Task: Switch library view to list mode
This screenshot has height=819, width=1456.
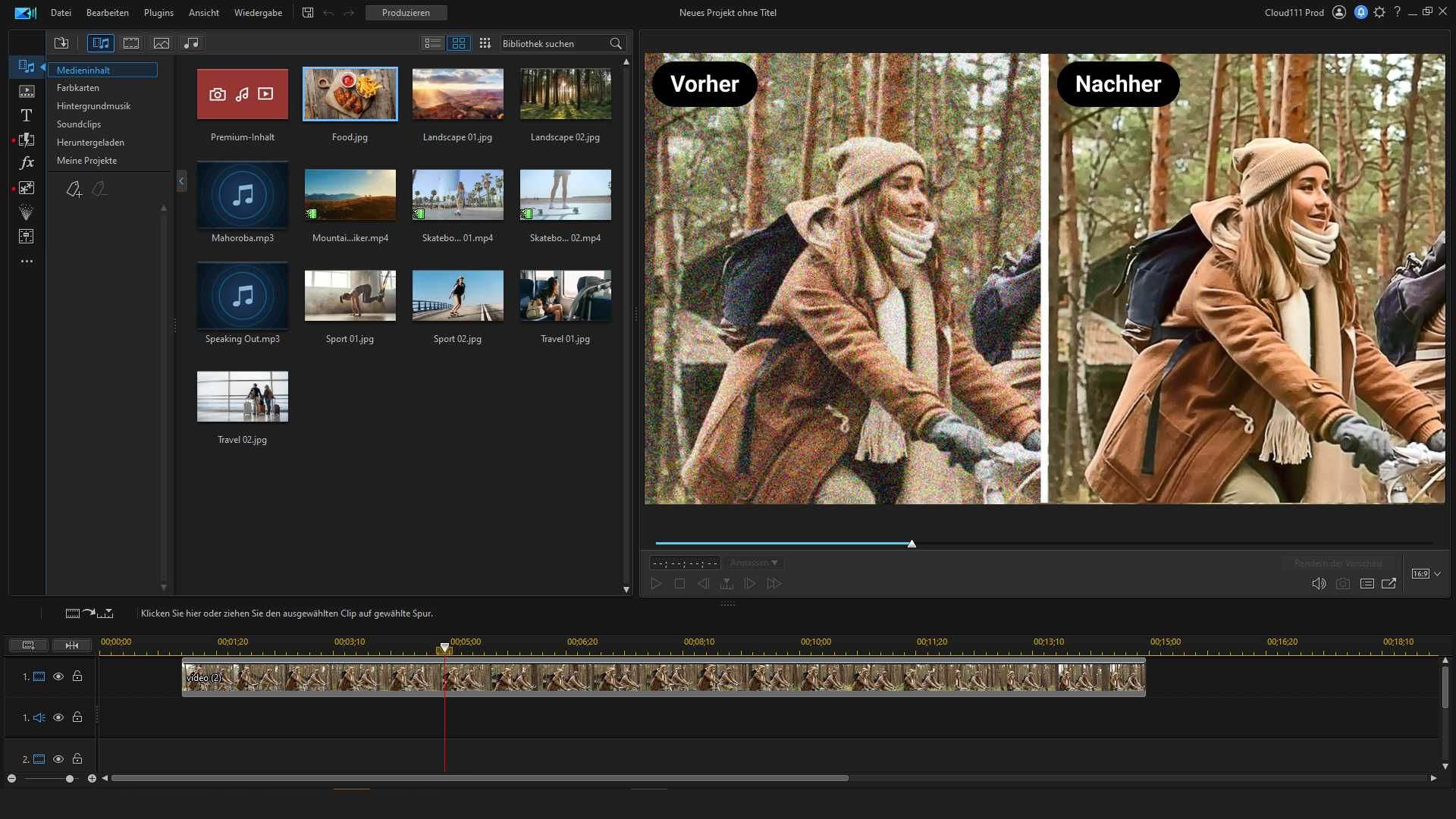Action: 432,43
